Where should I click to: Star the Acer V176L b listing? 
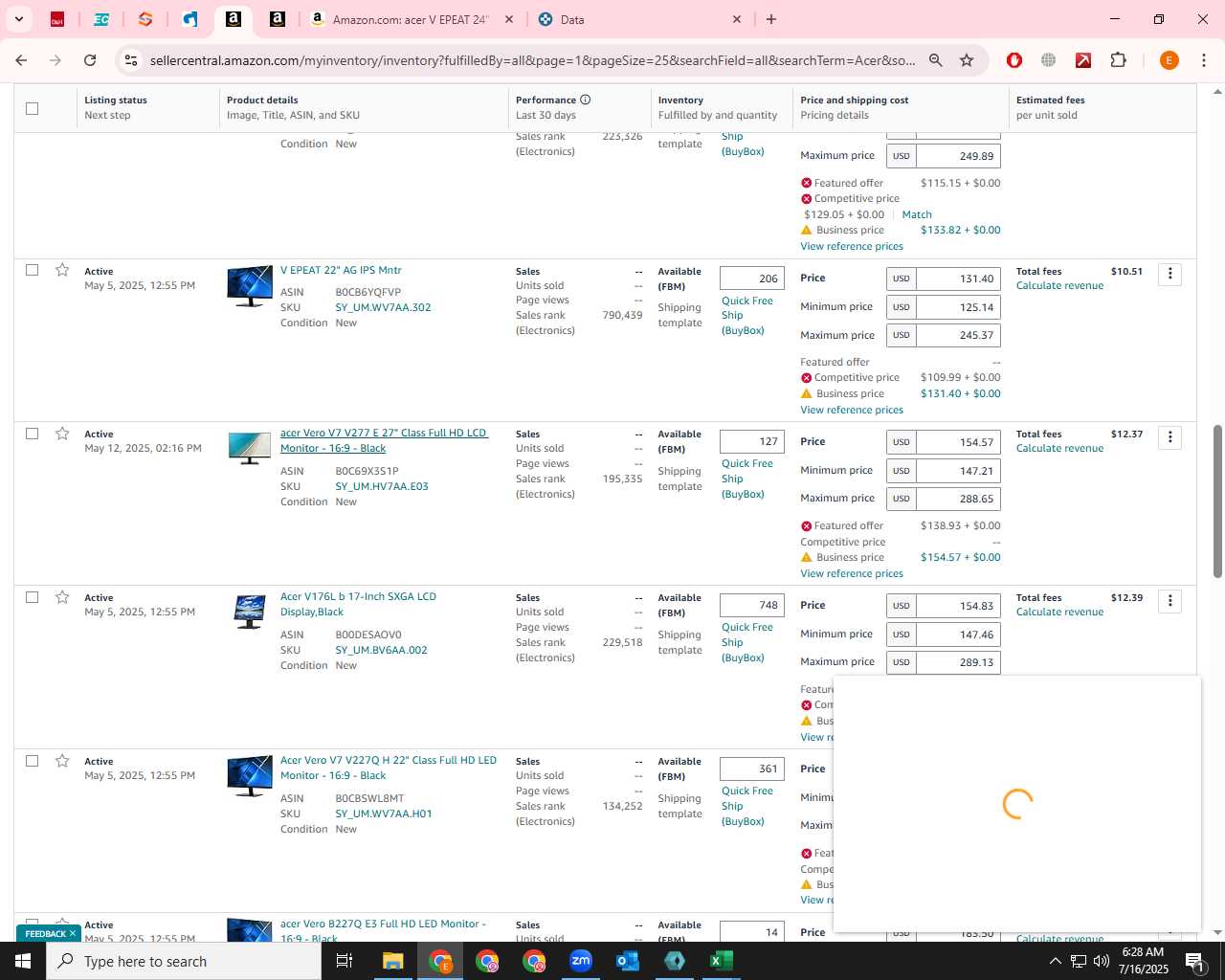click(62, 597)
